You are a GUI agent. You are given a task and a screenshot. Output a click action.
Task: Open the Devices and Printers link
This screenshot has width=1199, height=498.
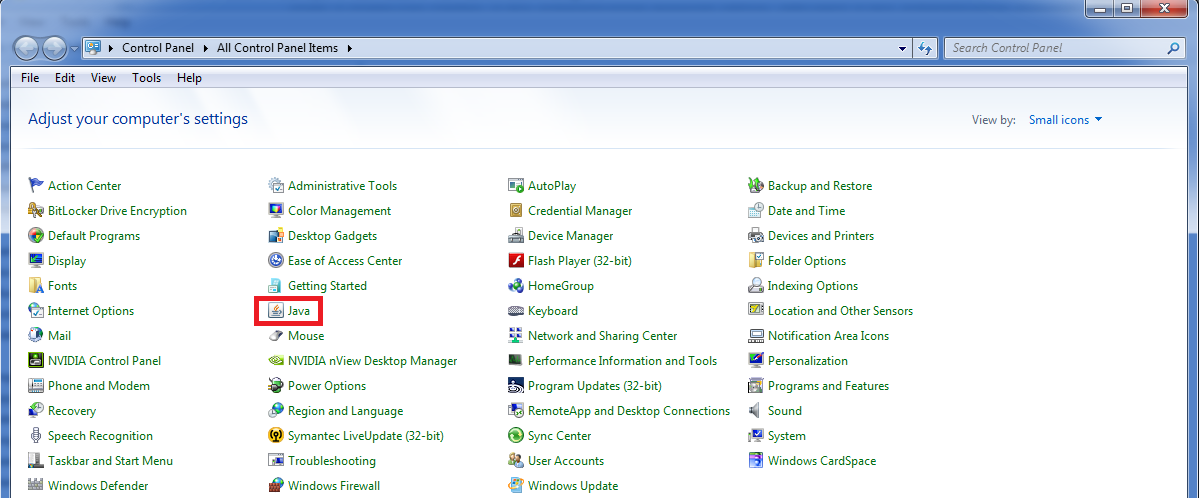click(820, 236)
